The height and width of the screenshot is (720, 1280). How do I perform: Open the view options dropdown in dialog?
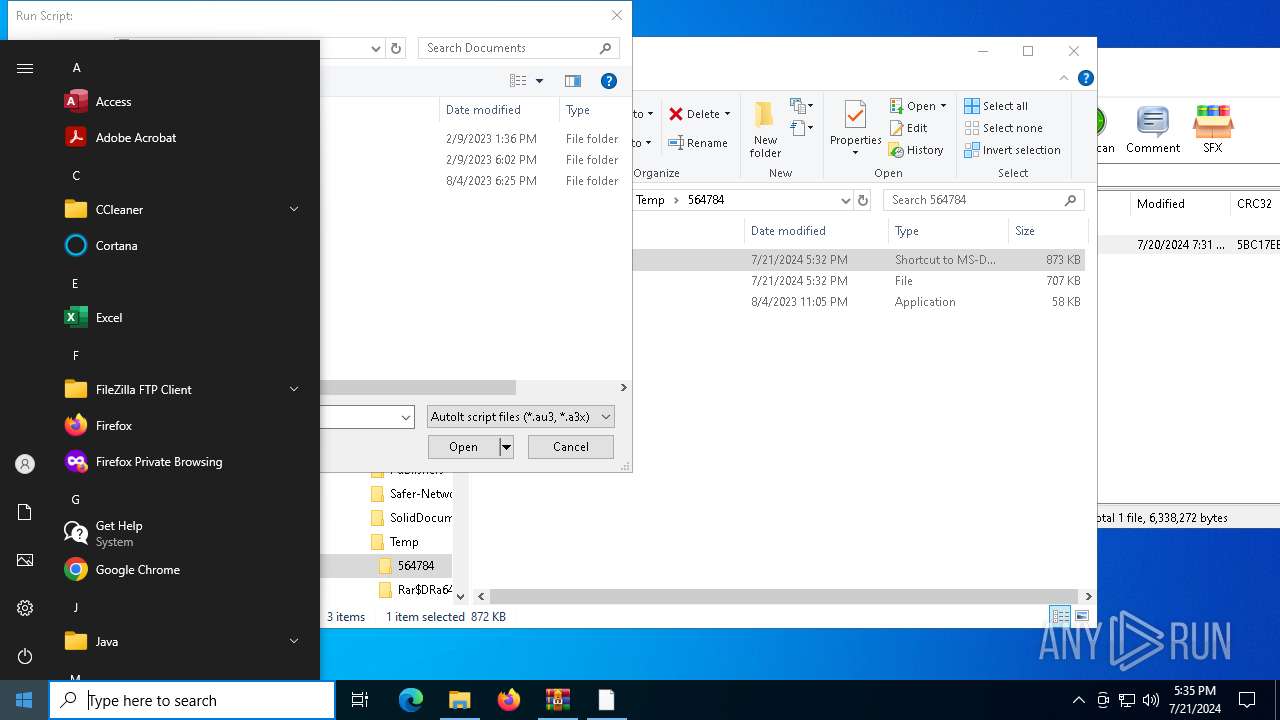[x=539, y=81]
